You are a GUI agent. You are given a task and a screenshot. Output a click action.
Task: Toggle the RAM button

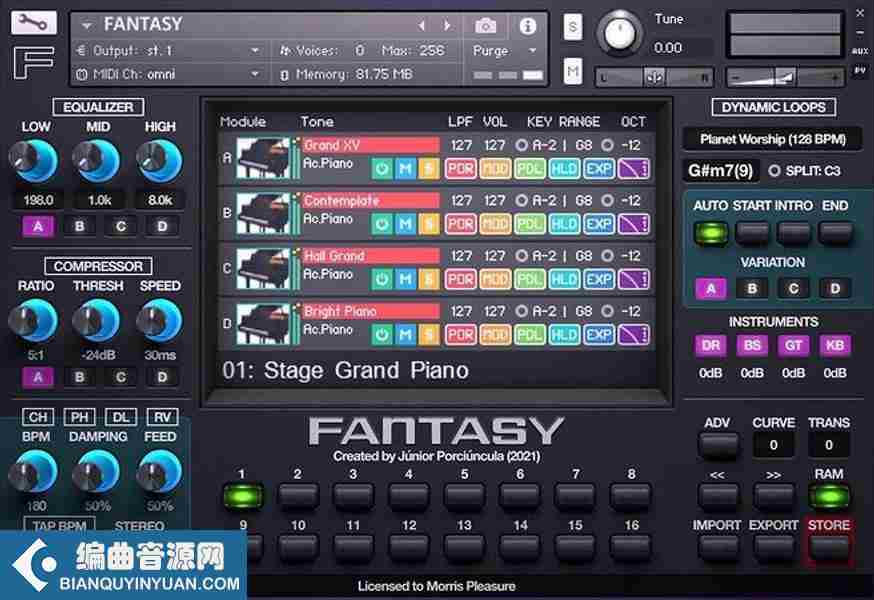[829, 496]
